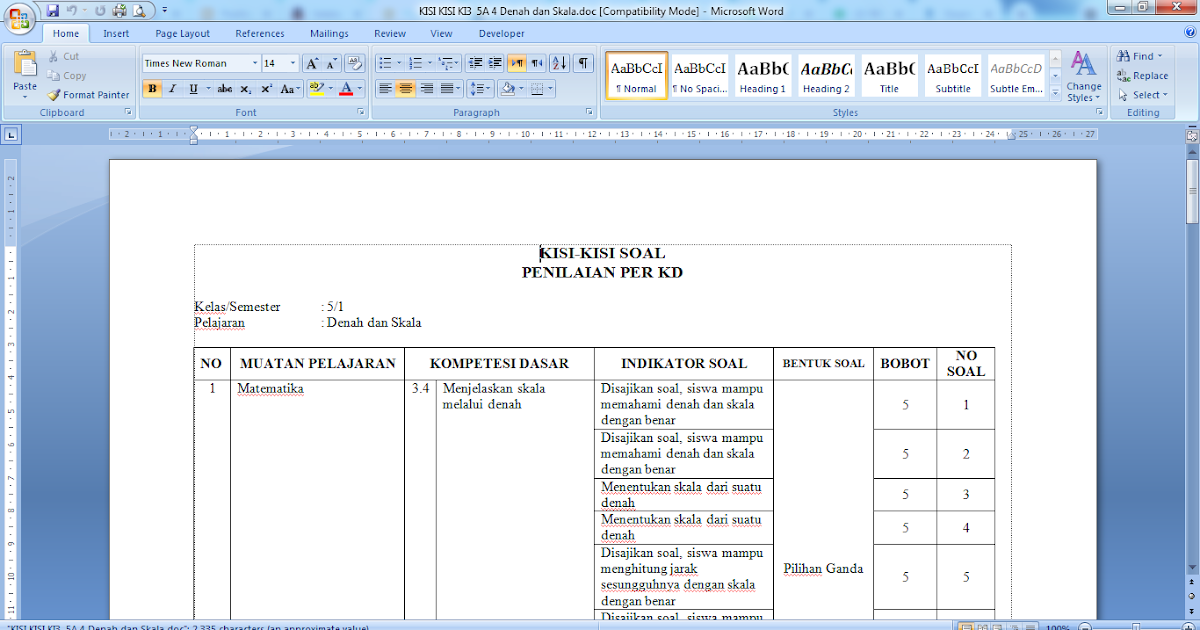The width and height of the screenshot is (1200, 630).
Task: Expand the Styles gallery More arrow
Action: point(1056,93)
